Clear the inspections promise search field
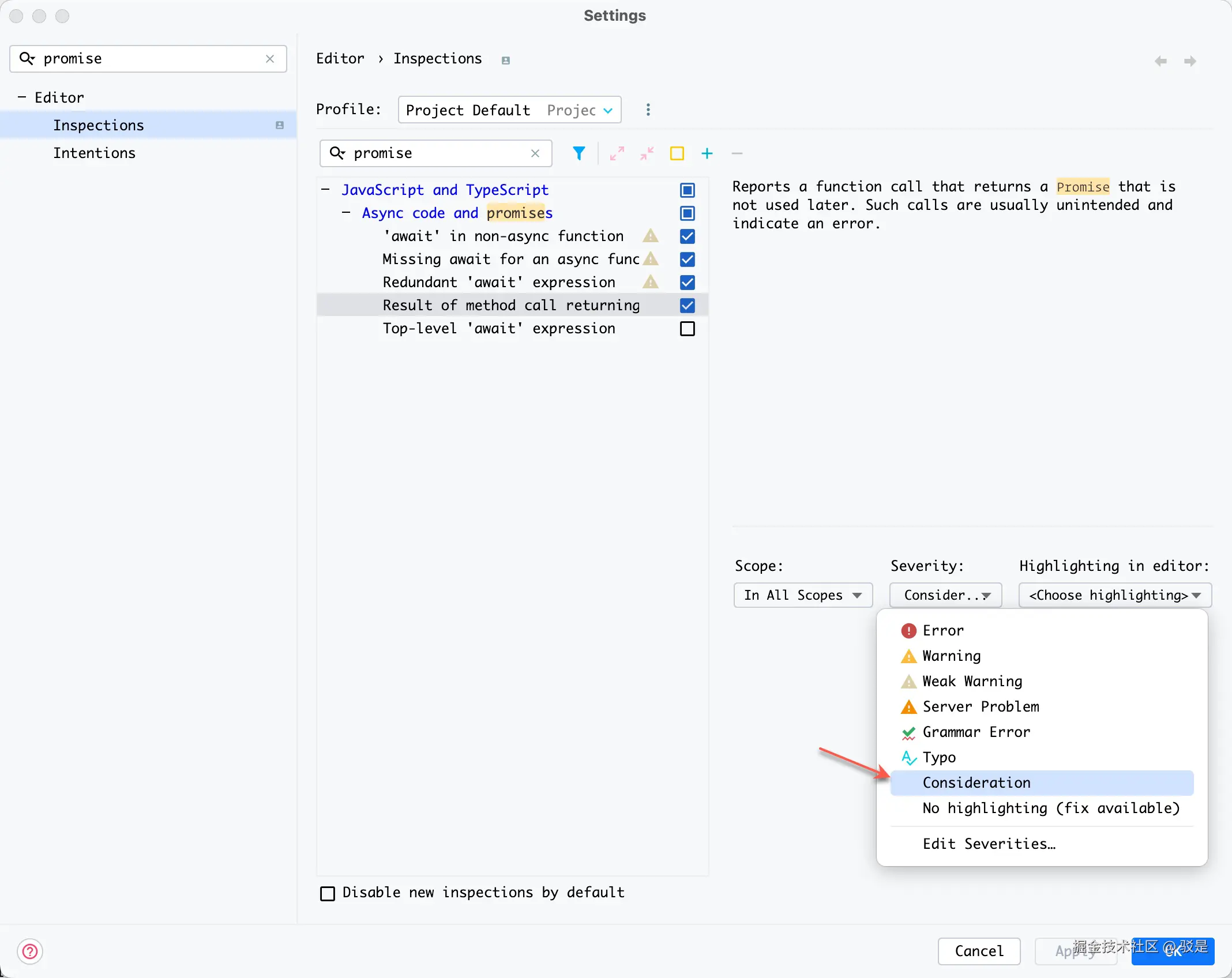 pyautogui.click(x=535, y=153)
